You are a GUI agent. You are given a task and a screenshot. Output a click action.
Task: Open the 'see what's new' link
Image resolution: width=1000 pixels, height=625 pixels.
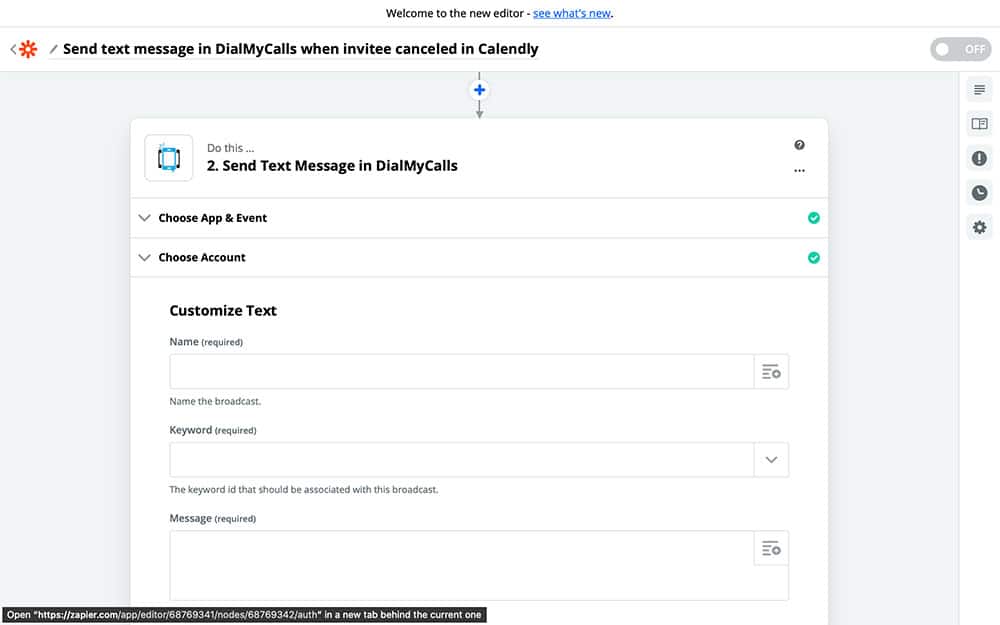pyautogui.click(x=572, y=14)
